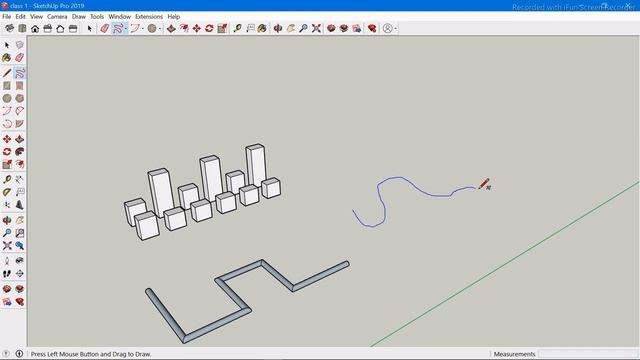Click the user account sign-in icon
The width and height of the screenshot is (640, 360).
pos(387,28)
